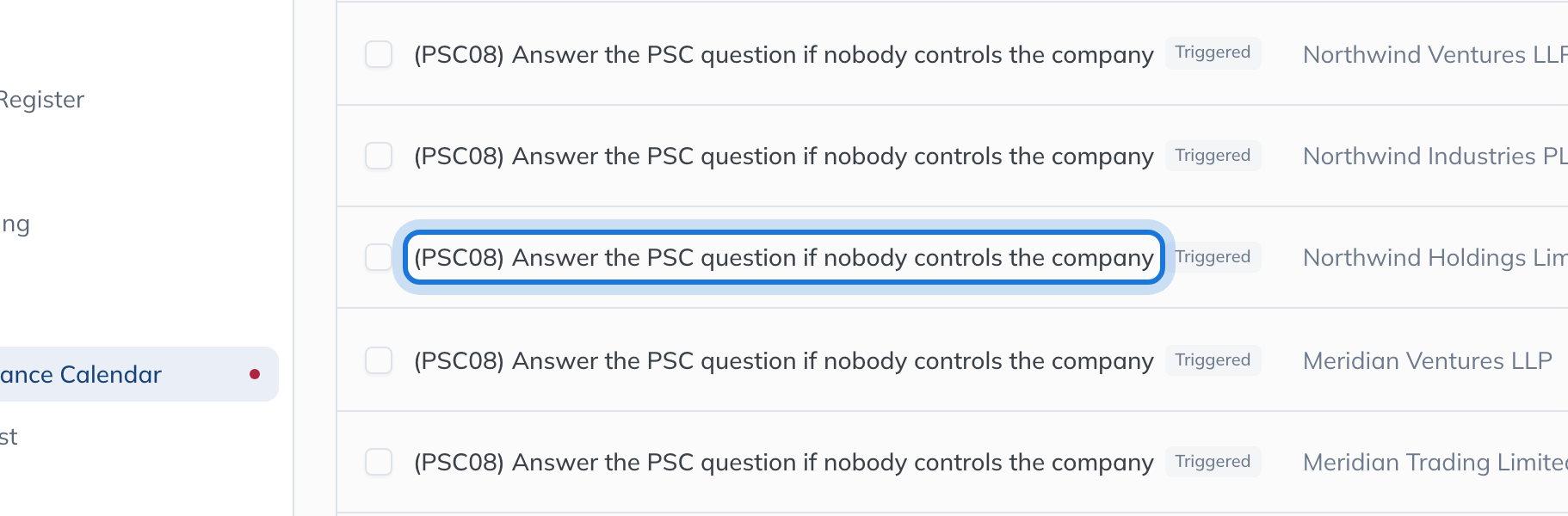
Task: Click the Triggered badge in the Northwind Industries row
Action: (x=1213, y=156)
